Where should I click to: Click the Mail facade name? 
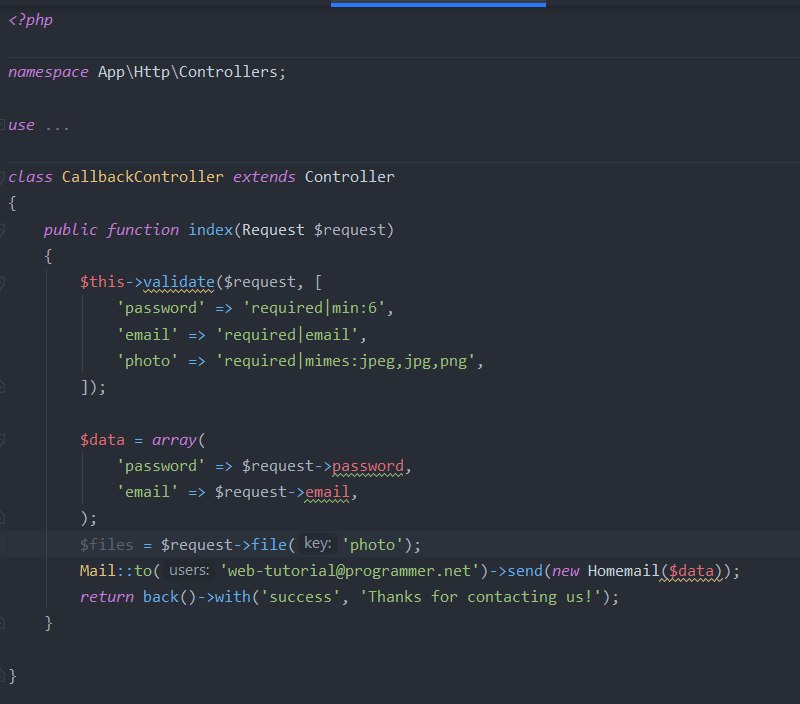tap(97, 571)
